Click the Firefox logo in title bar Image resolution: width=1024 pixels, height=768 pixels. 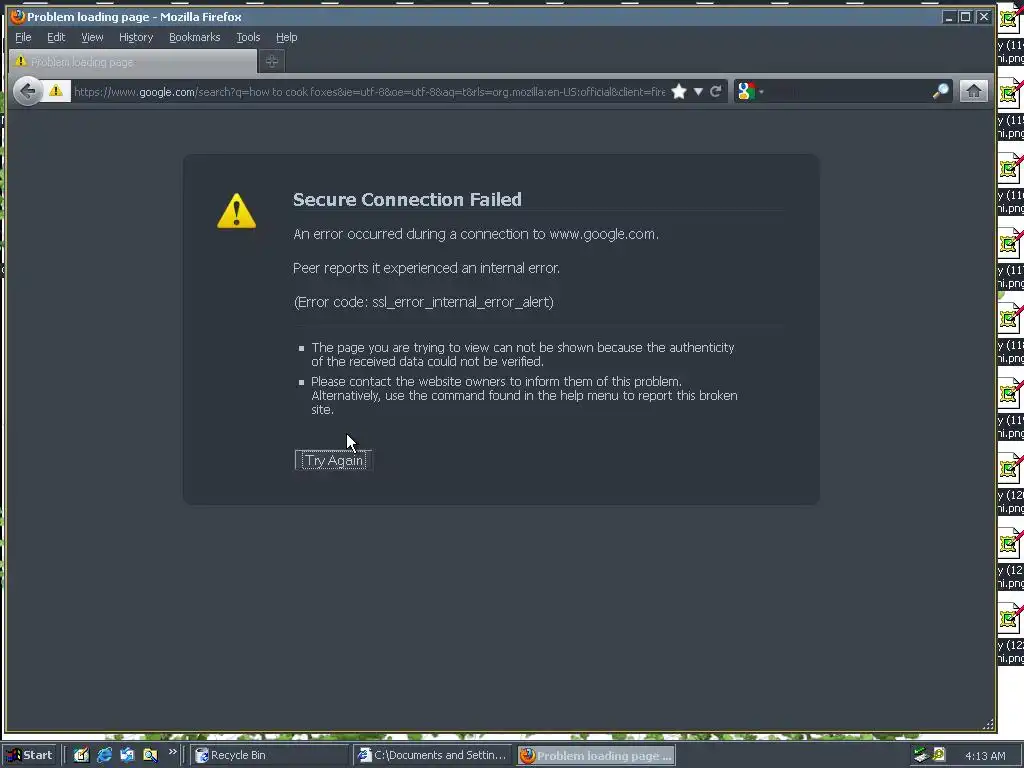(x=18, y=16)
